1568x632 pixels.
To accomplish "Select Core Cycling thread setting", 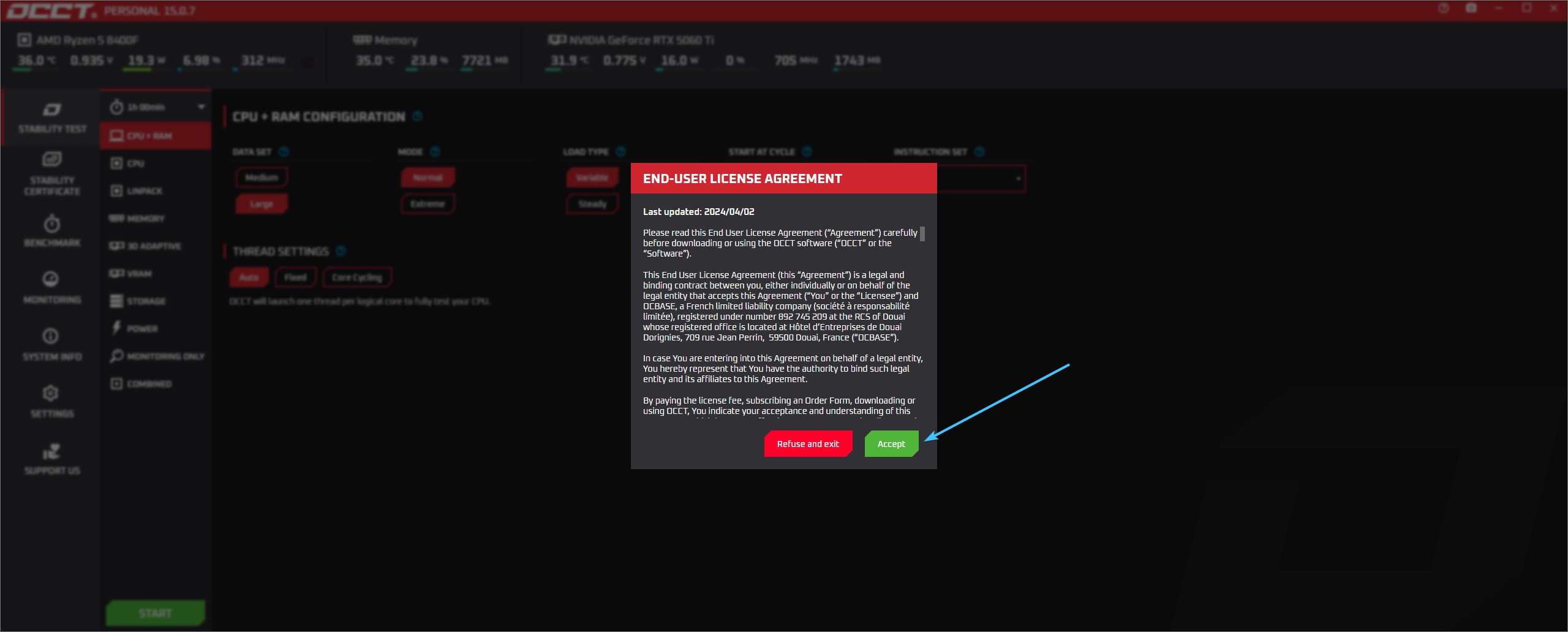I will (x=356, y=277).
